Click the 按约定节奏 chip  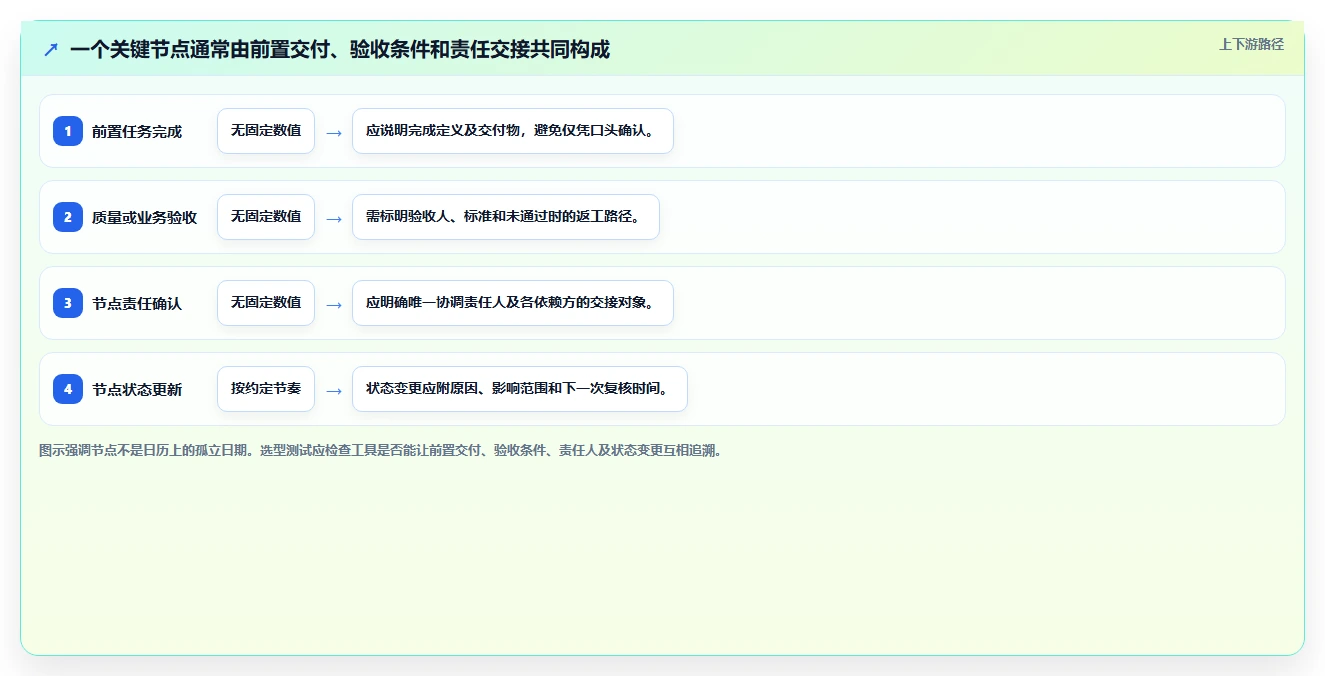(266, 389)
